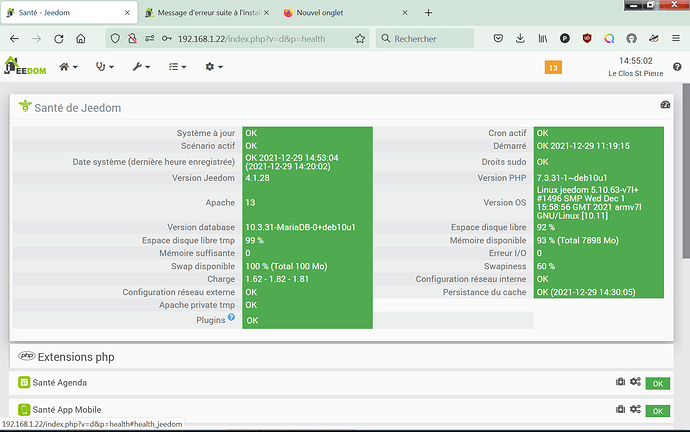Screen dimensions: 690x432
Task: Switch to the Message d'erreur tab
Action: [207, 13]
